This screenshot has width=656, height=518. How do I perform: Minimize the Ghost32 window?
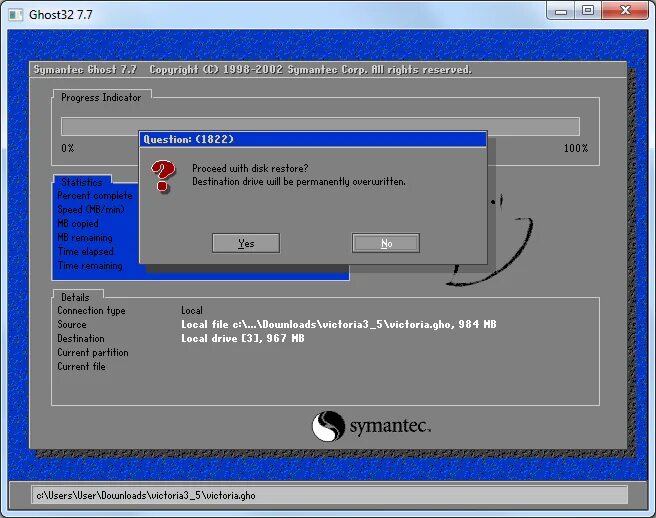[561, 11]
